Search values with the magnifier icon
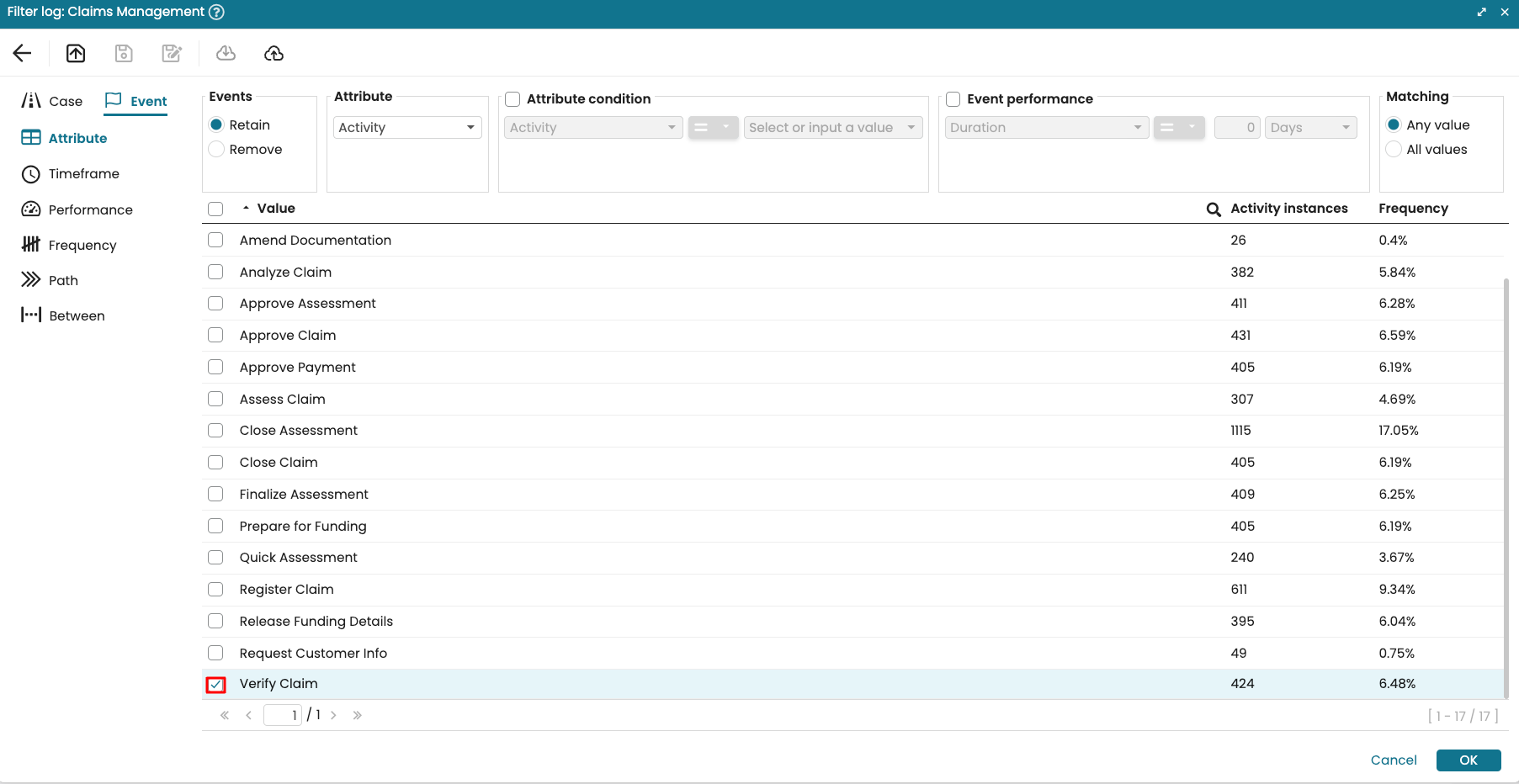This screenshot has height=784, width=1519. coord(1213,209)
